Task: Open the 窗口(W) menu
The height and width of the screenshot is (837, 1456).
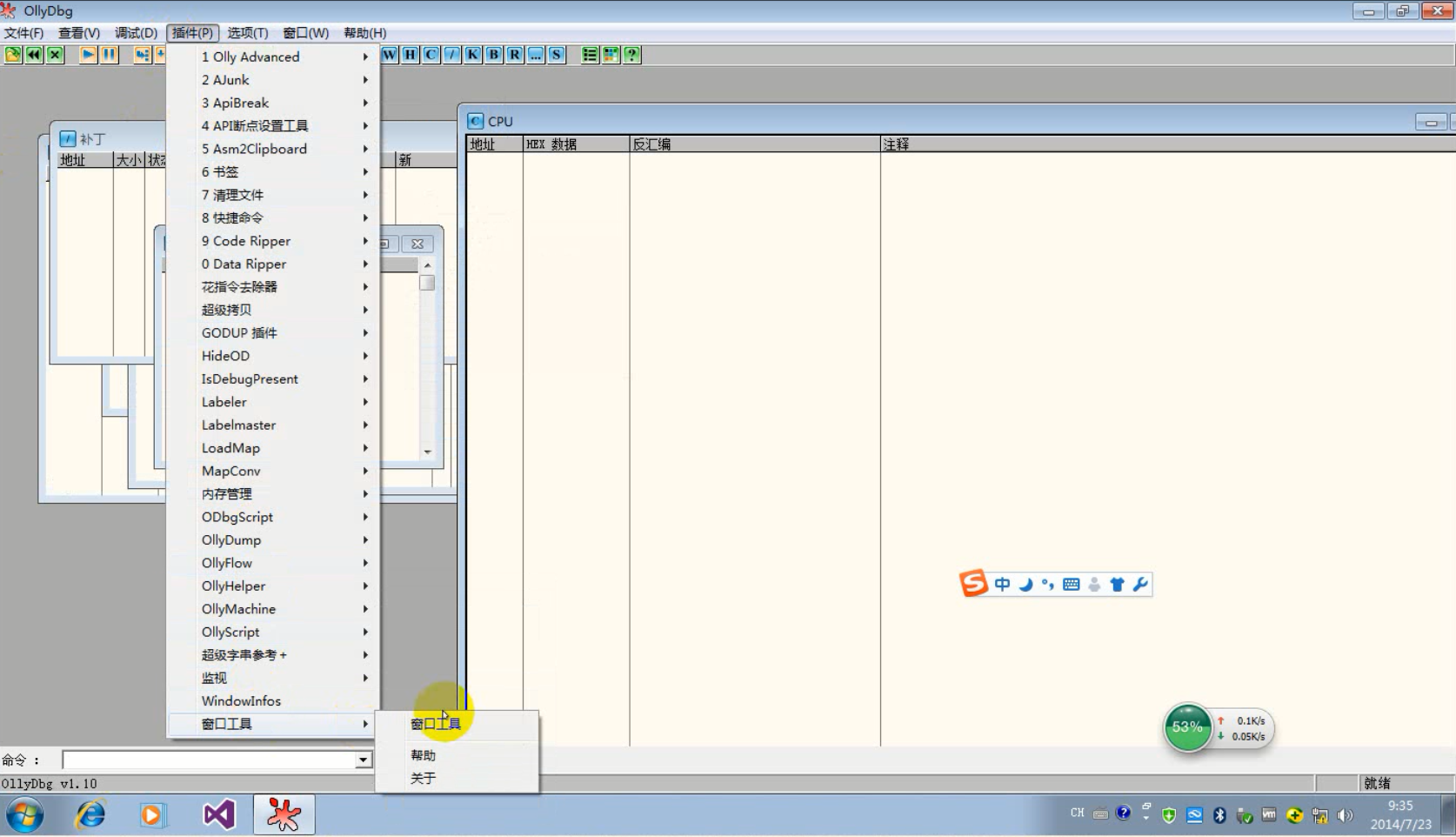Action: (x=305, y=33)
